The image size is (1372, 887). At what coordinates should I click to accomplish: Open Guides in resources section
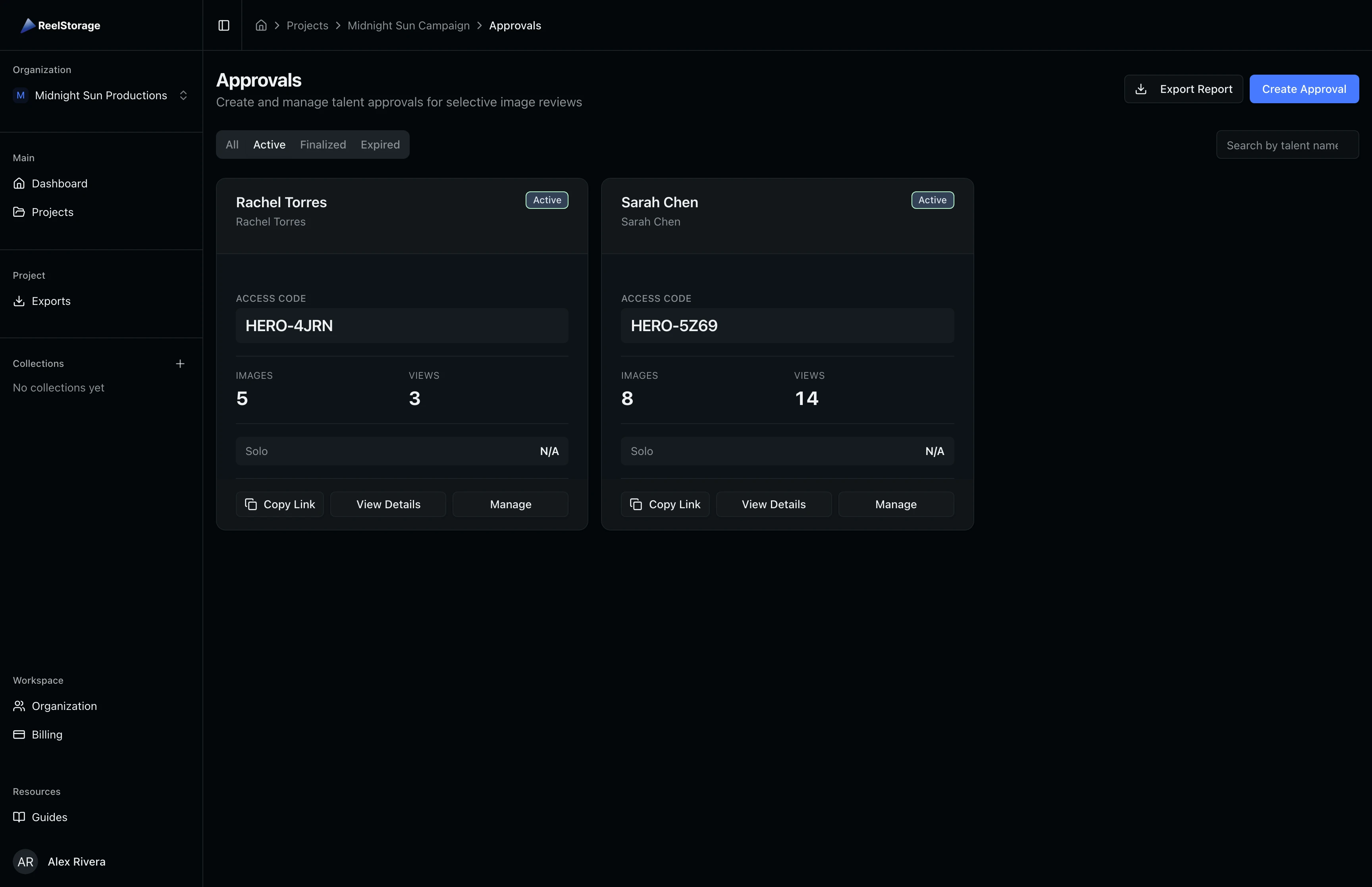tap(49, 817)
